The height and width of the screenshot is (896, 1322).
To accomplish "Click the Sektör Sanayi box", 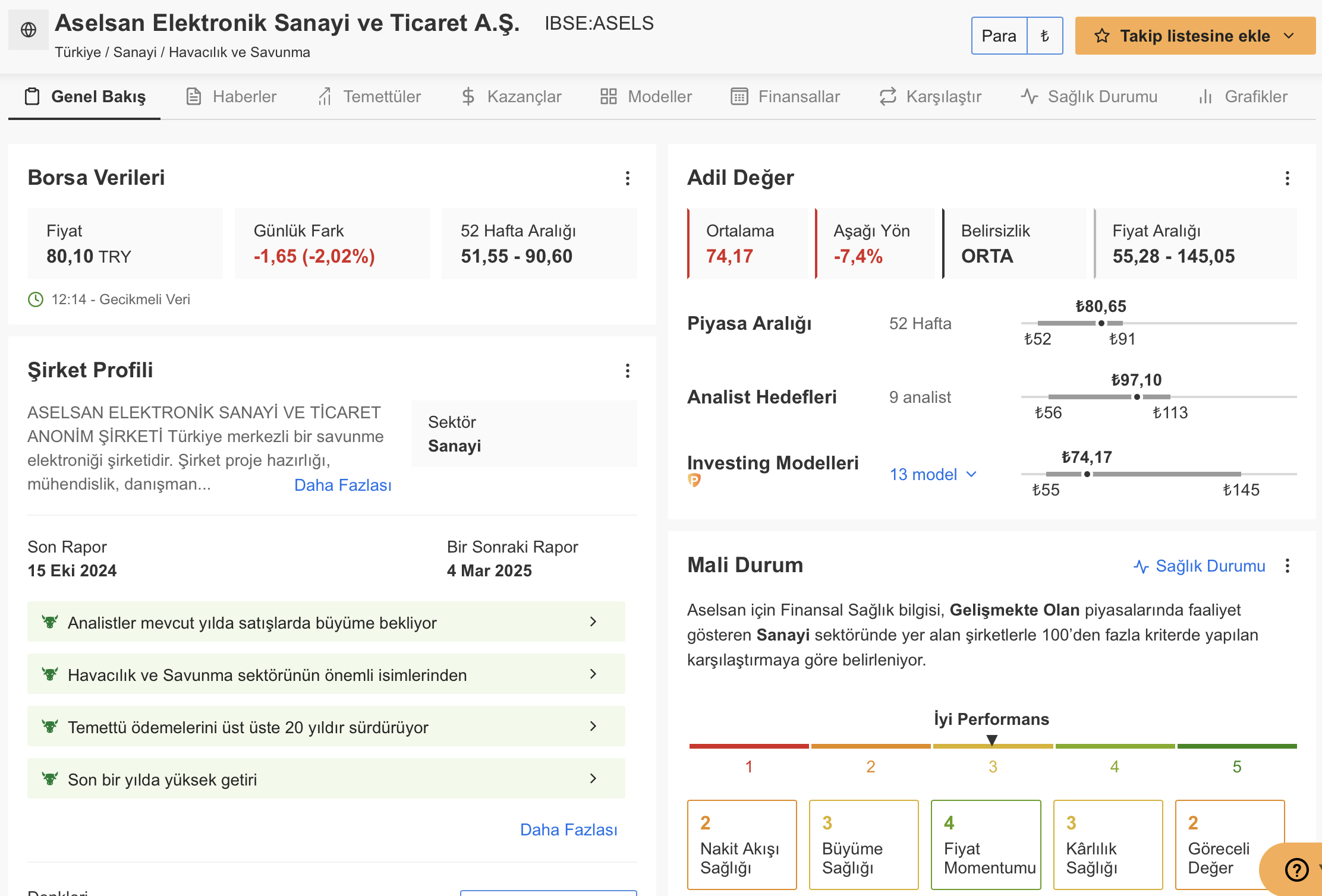I will coord(524,434).
